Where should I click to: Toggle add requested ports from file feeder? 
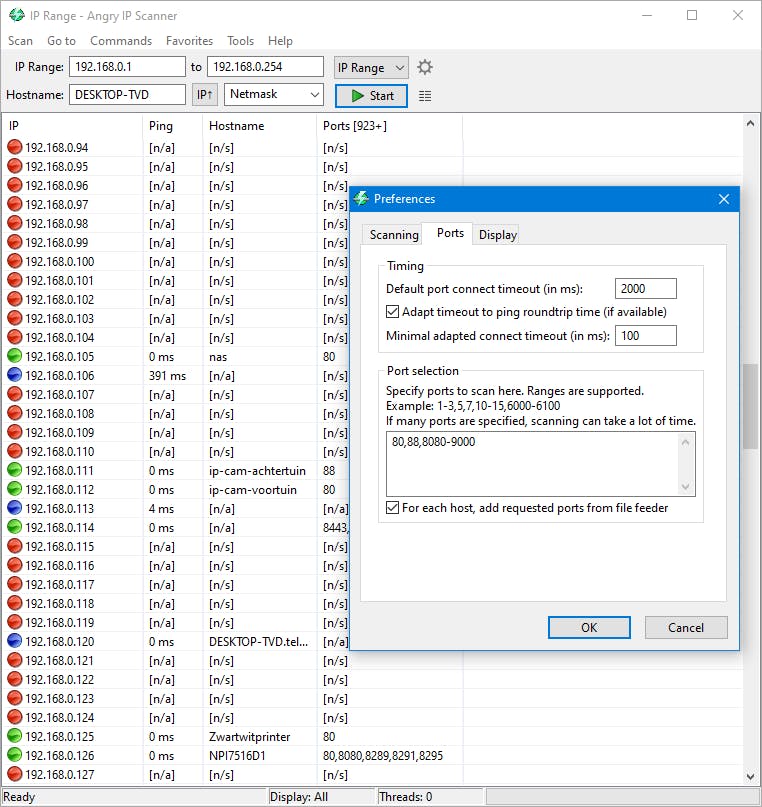point(393,508)
